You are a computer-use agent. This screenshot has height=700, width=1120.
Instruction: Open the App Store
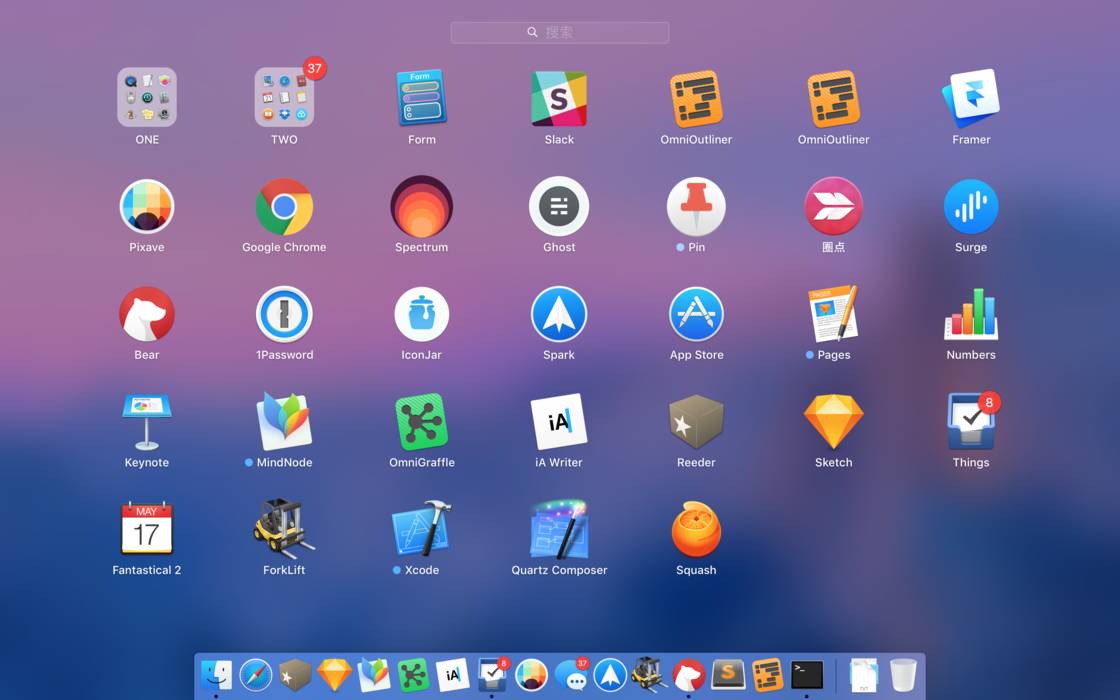coord(696,314)
